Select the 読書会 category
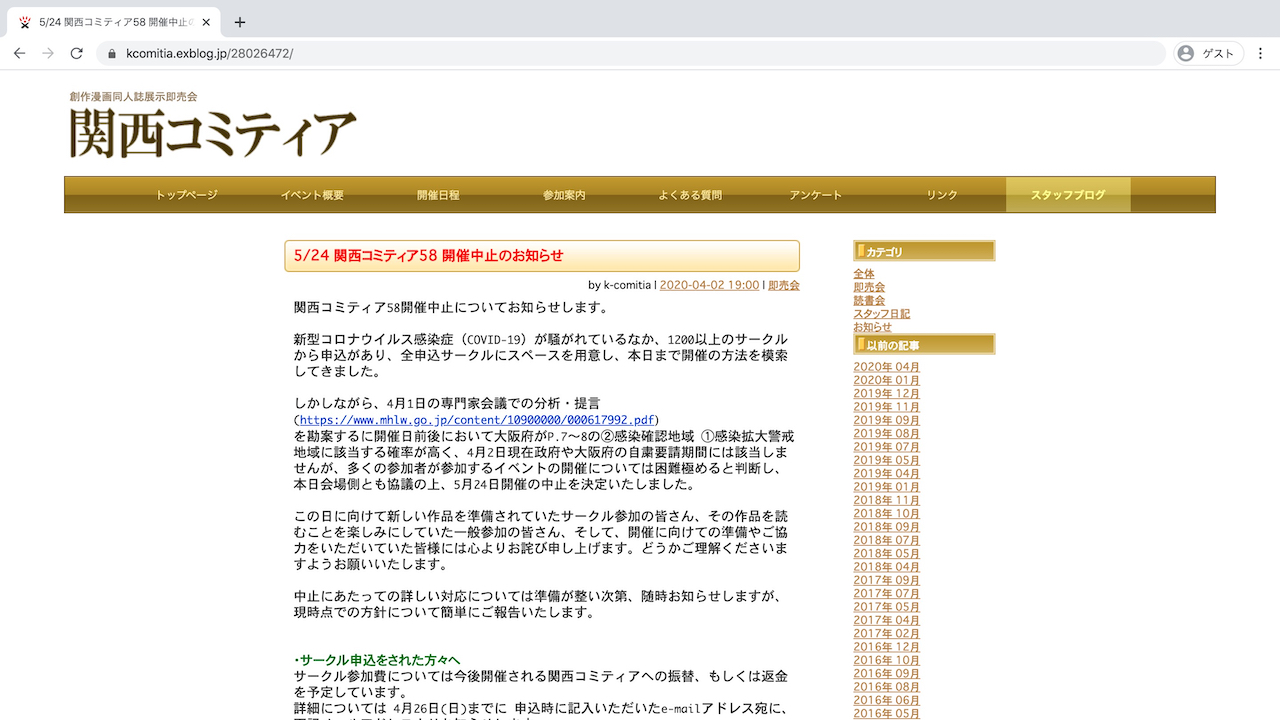The height and width of the screenshot is (720, 1280). (x=869, y=300)
